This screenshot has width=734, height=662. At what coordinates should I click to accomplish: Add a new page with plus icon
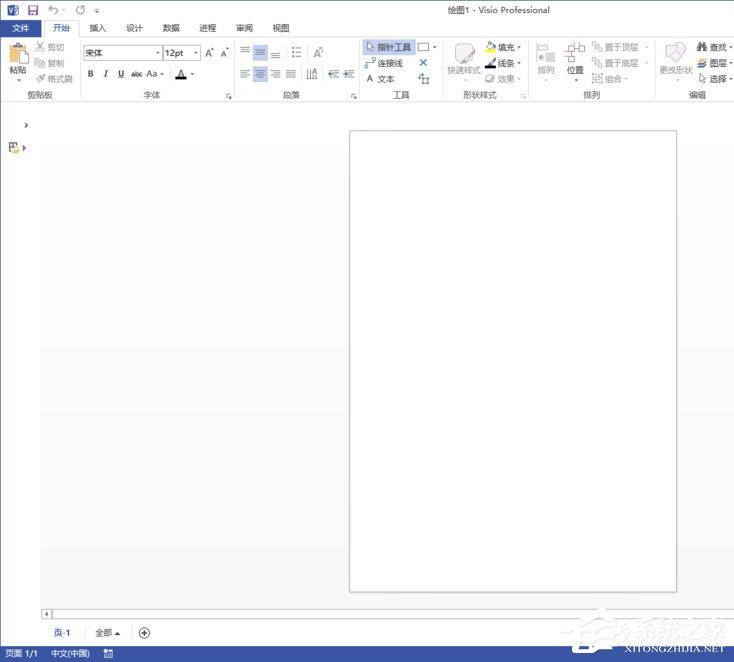point(144,632)
